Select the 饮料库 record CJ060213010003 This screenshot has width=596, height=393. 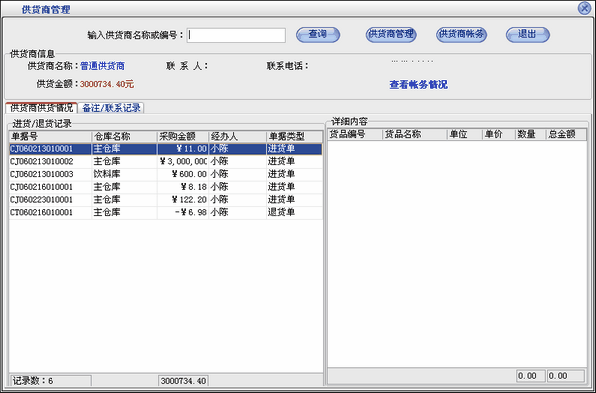[166, 174]
